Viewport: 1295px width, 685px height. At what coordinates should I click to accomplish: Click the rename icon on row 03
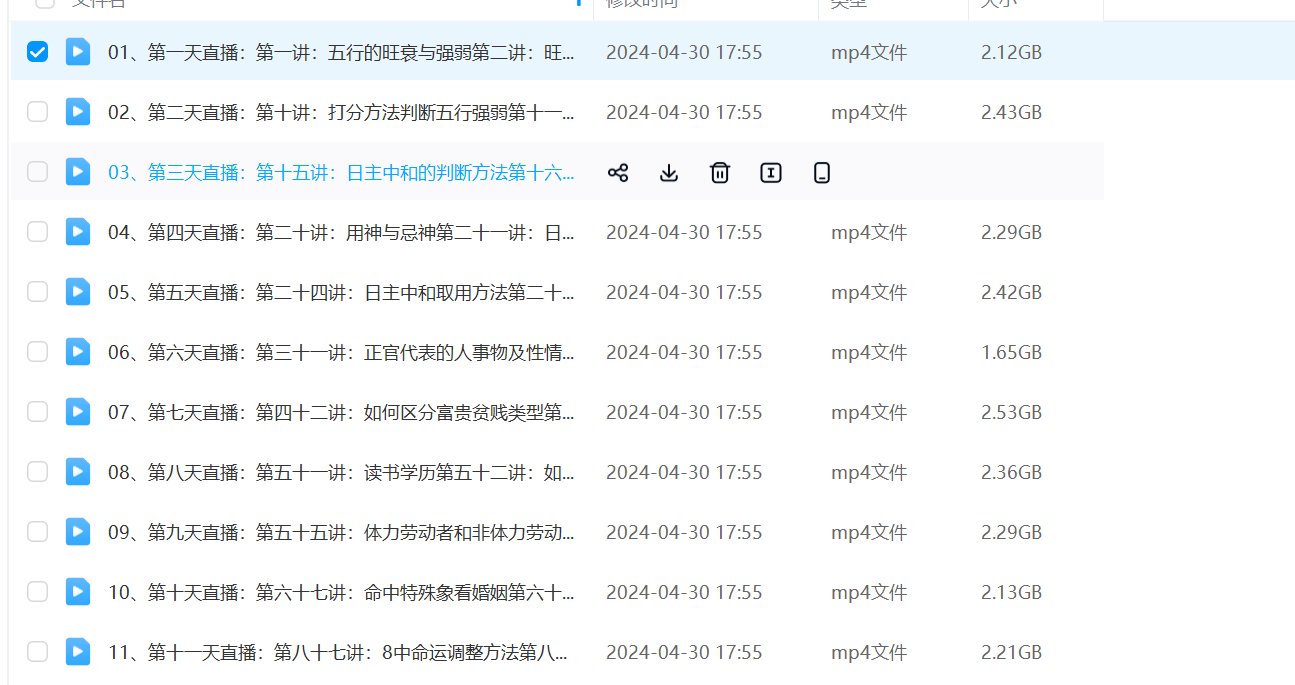771,173
